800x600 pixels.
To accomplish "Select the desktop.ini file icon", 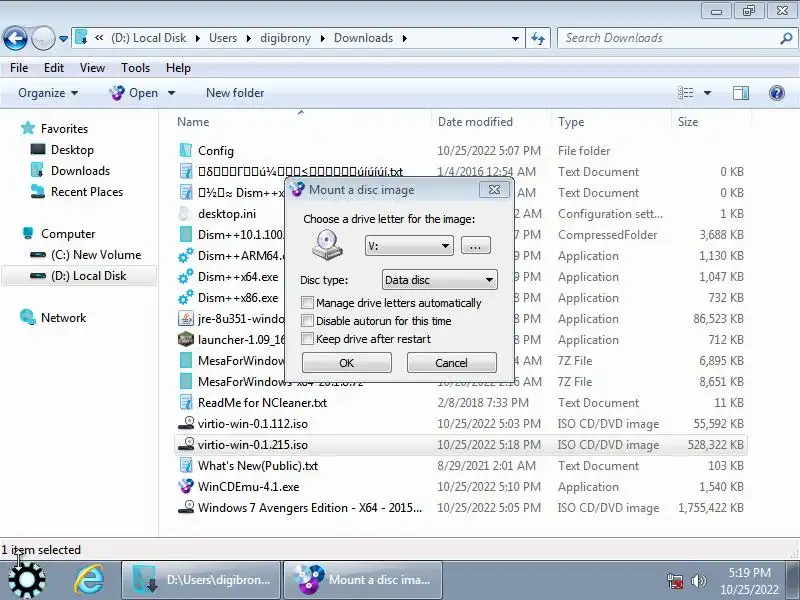I will click(186, 214).
